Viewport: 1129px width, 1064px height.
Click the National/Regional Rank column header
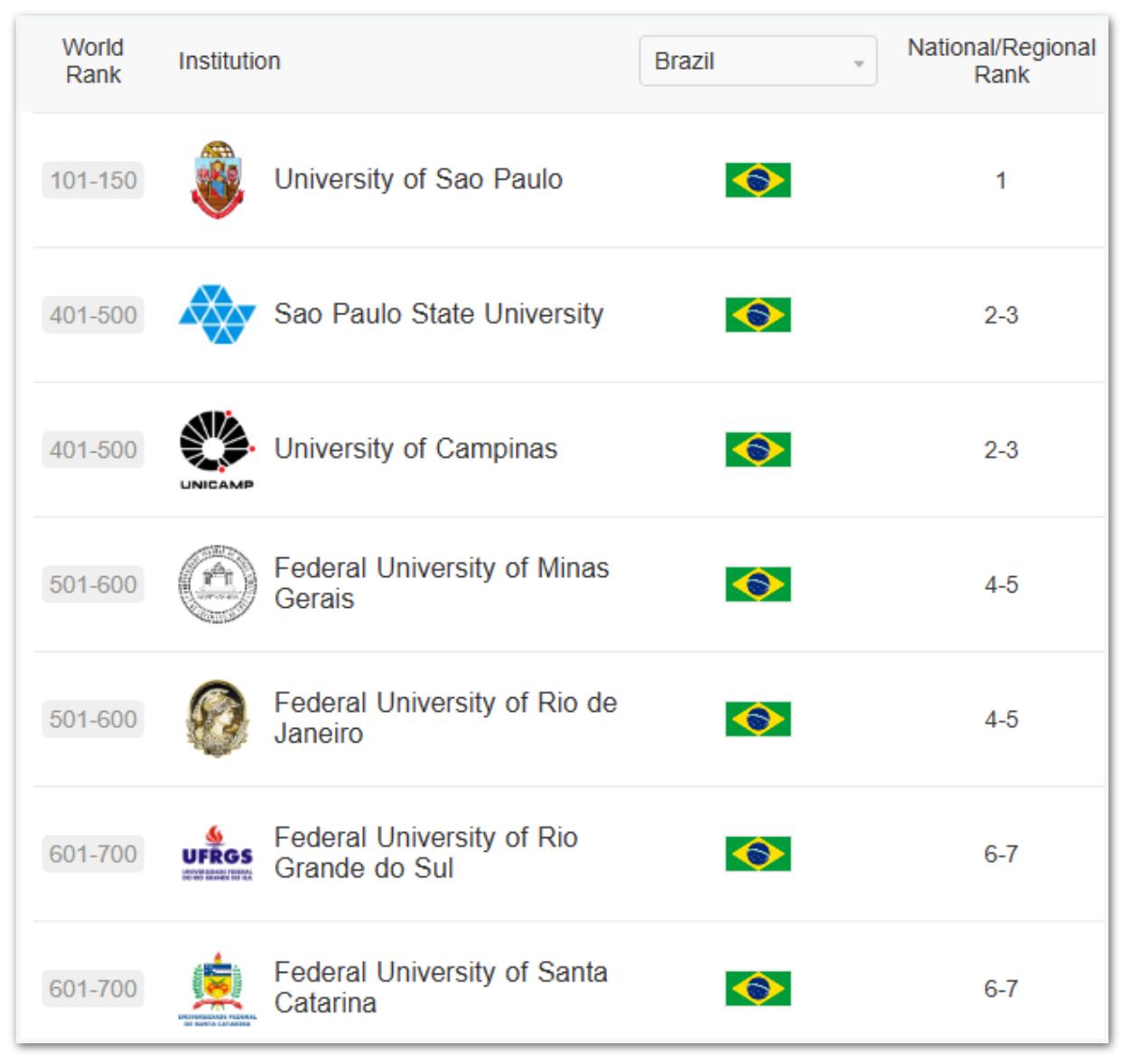[1001, 61]
